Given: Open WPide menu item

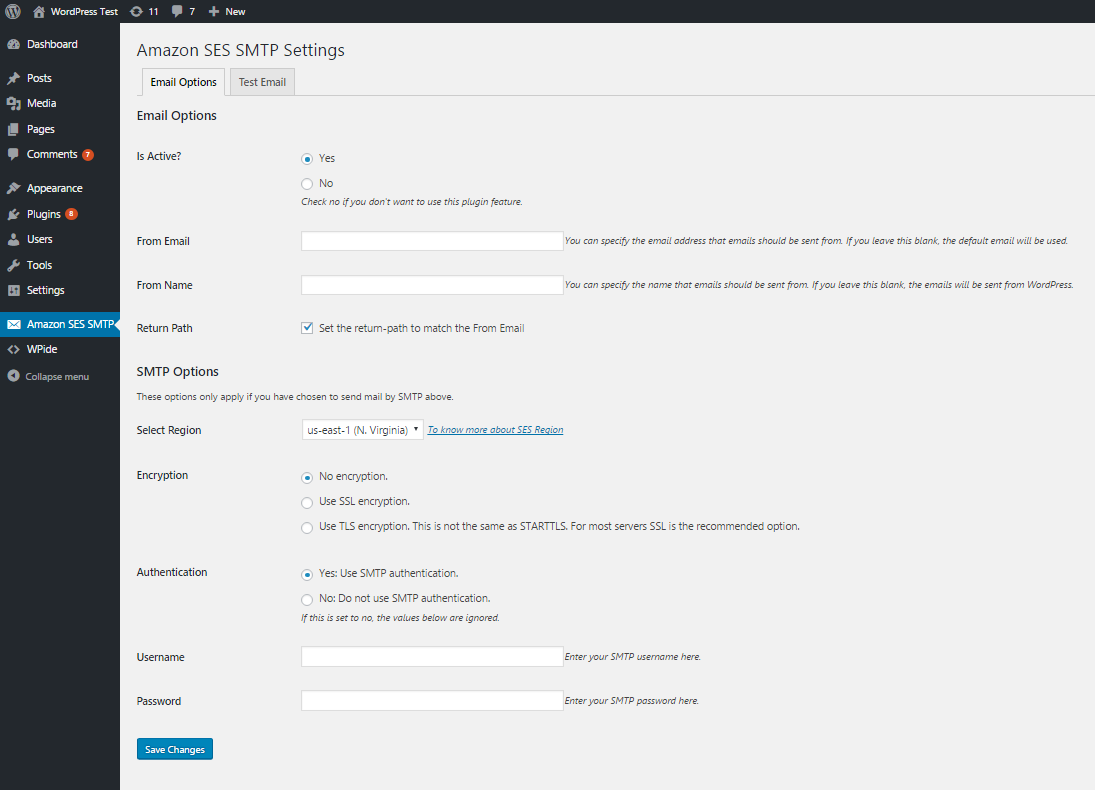Looking at the screenshot, I should 42,349.
